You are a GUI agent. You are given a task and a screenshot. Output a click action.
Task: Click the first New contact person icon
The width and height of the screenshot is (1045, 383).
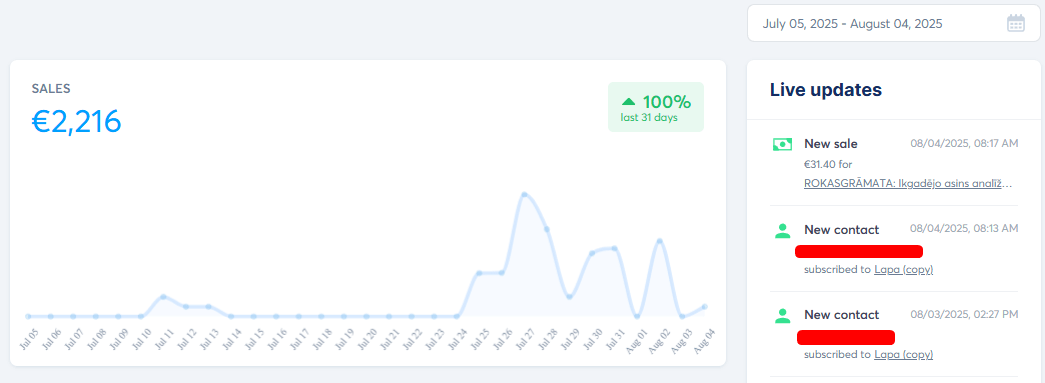[x=782, y=230]
